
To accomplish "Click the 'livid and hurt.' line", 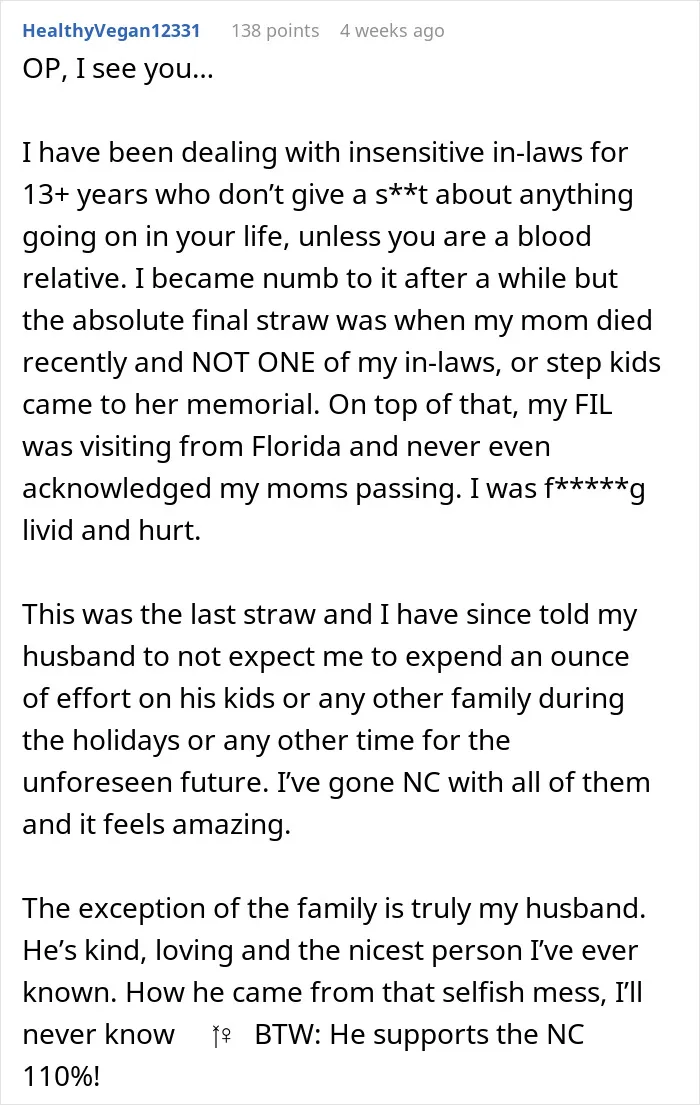I will pos(112,530).
